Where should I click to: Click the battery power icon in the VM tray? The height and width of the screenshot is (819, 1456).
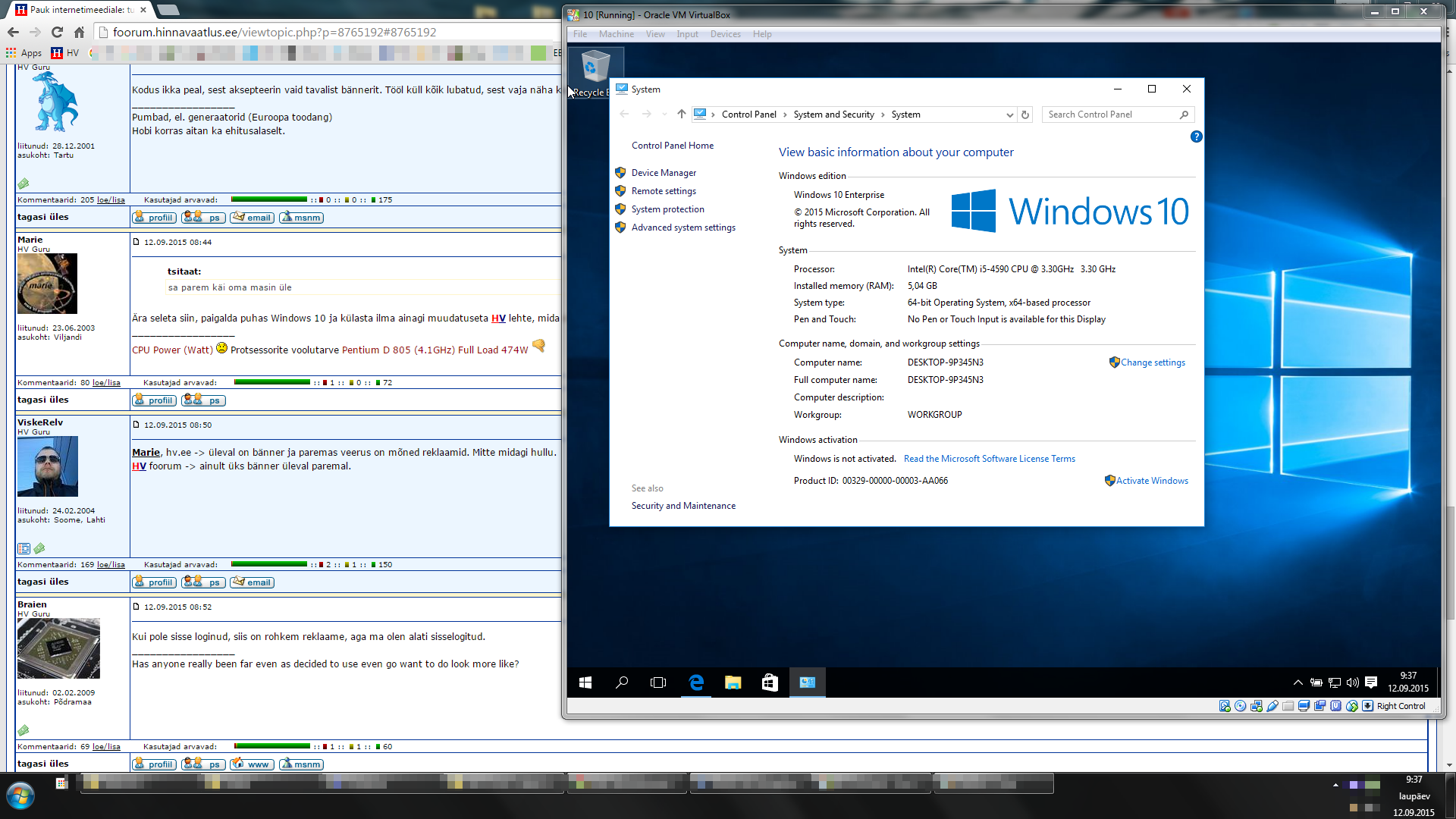click(1316, 682)
